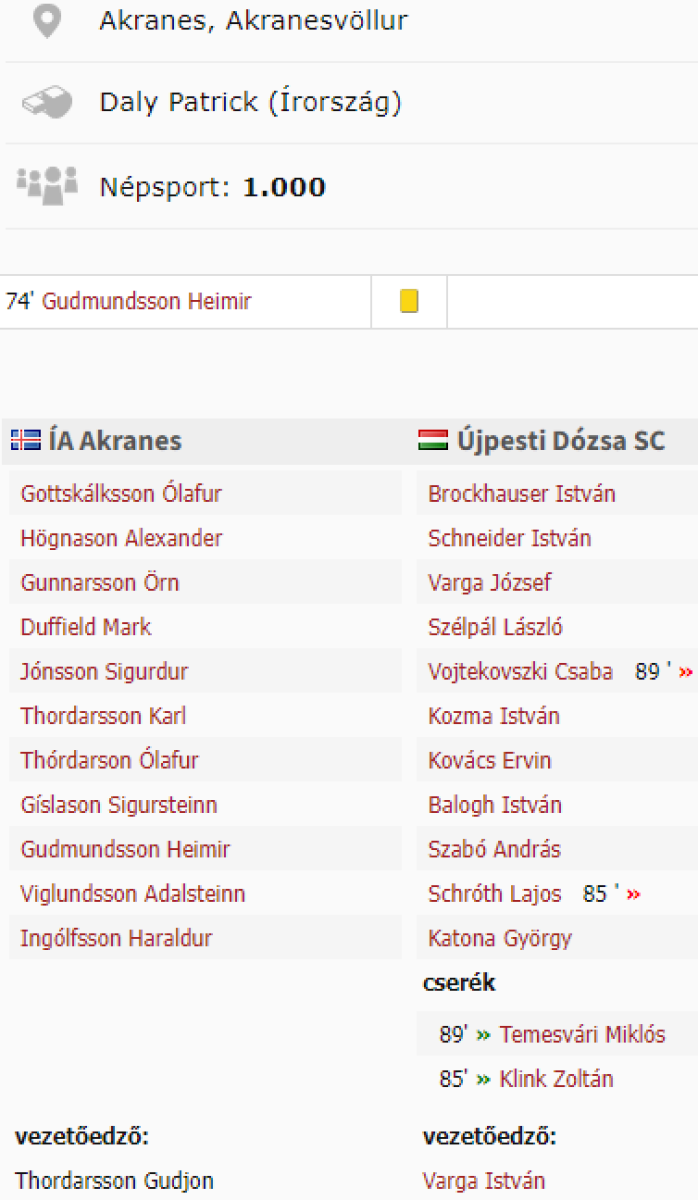Click green arrows next to Temesvári Miklós
The image size is (698, 1200).
tap(484, 1035)
